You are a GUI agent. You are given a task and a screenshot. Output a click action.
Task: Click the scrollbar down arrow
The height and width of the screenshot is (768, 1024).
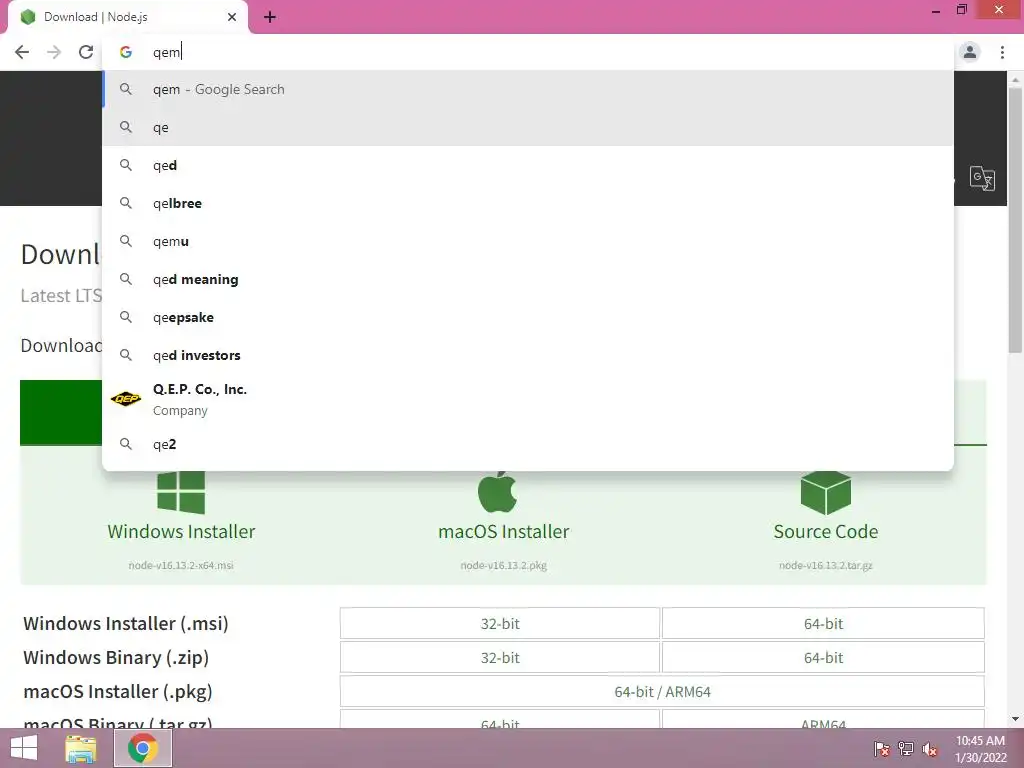tap(1015, 719)
